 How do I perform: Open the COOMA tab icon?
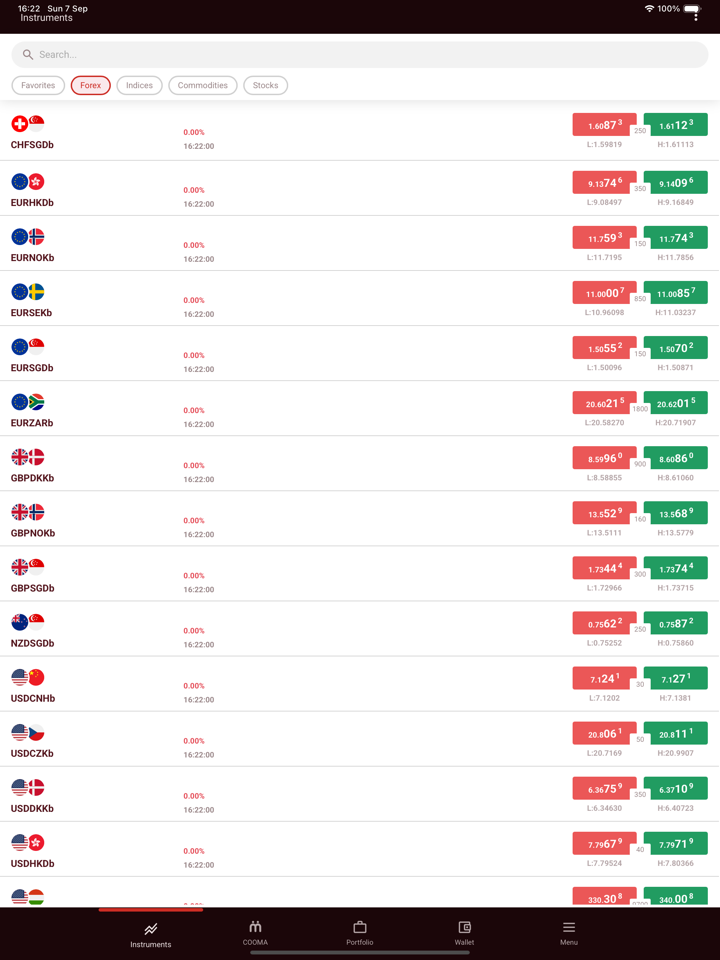pos(255,927)
